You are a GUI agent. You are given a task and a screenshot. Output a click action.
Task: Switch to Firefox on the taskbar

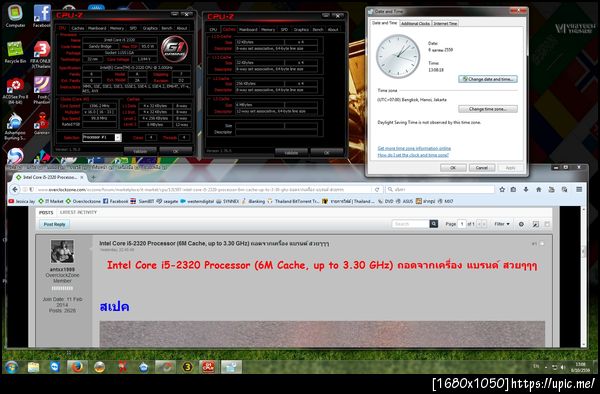pos(77,367)
